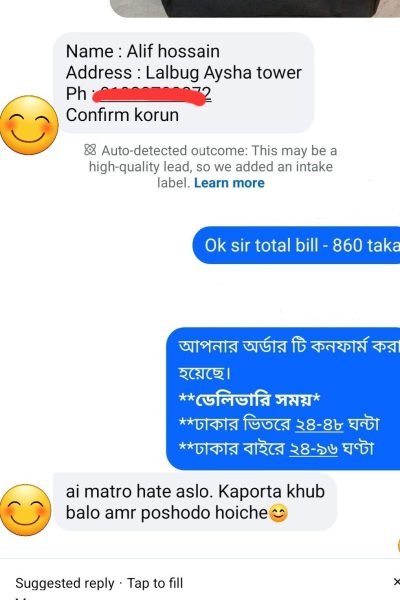Open the 24-96 hours underlined link
This screenshot has height=600, width=400.
tap(313, 448)
